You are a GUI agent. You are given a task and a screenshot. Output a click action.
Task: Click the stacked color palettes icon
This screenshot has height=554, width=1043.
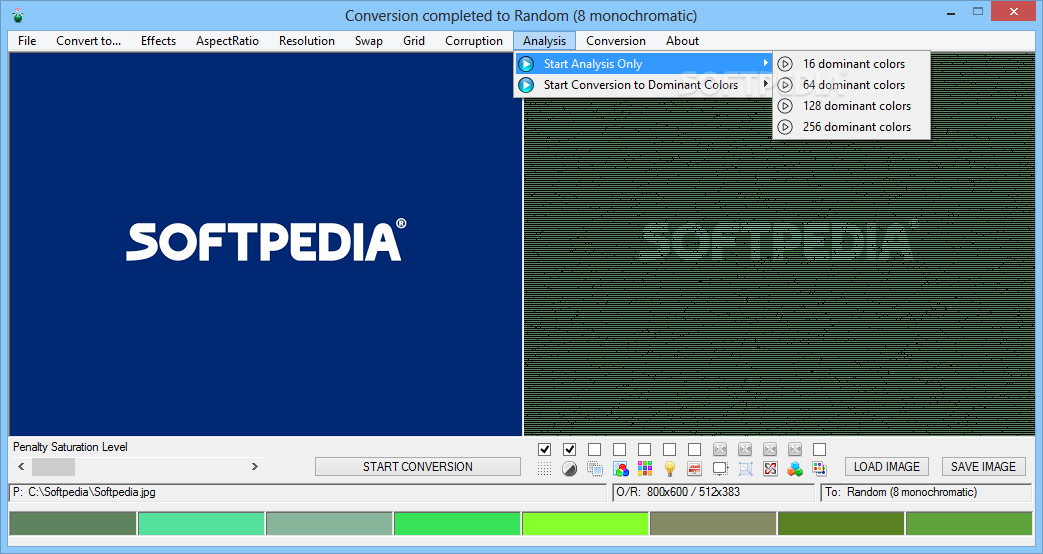point(820,469)
